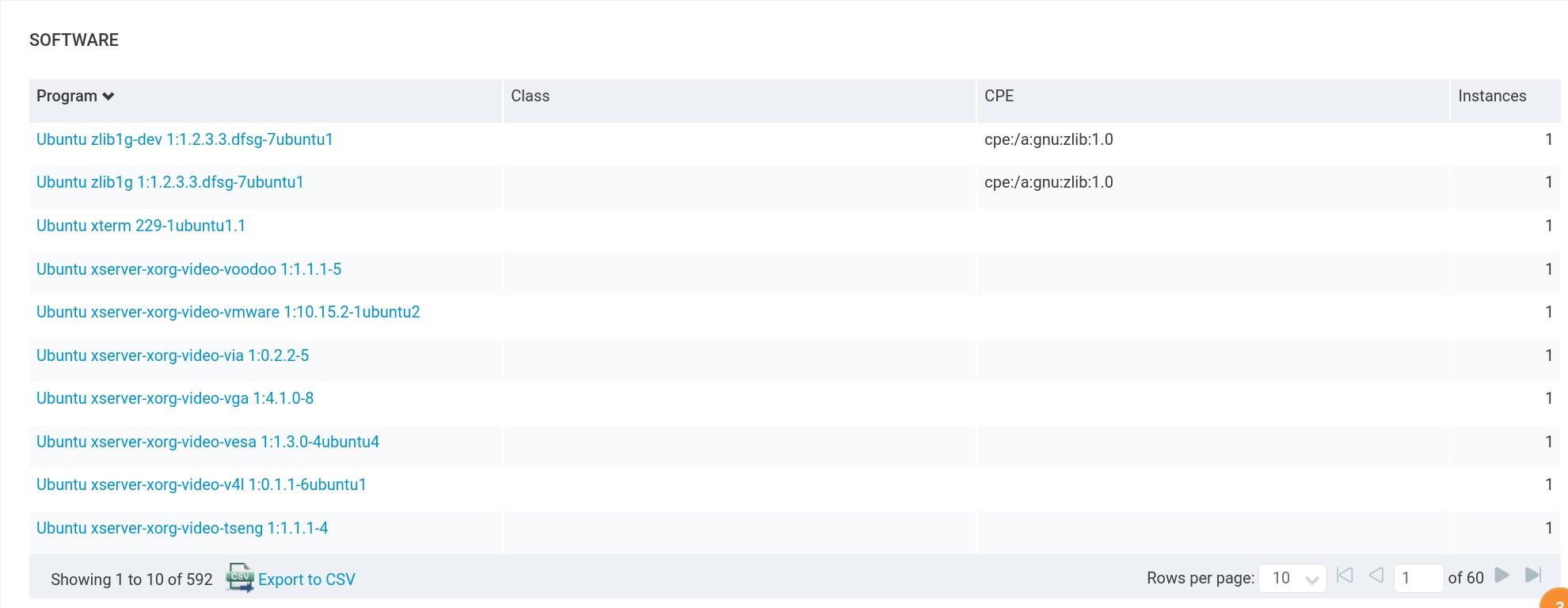This screenshot has height=608, width=1568.
Task: Jump to last page arrow
Action: coord(1533,576)
